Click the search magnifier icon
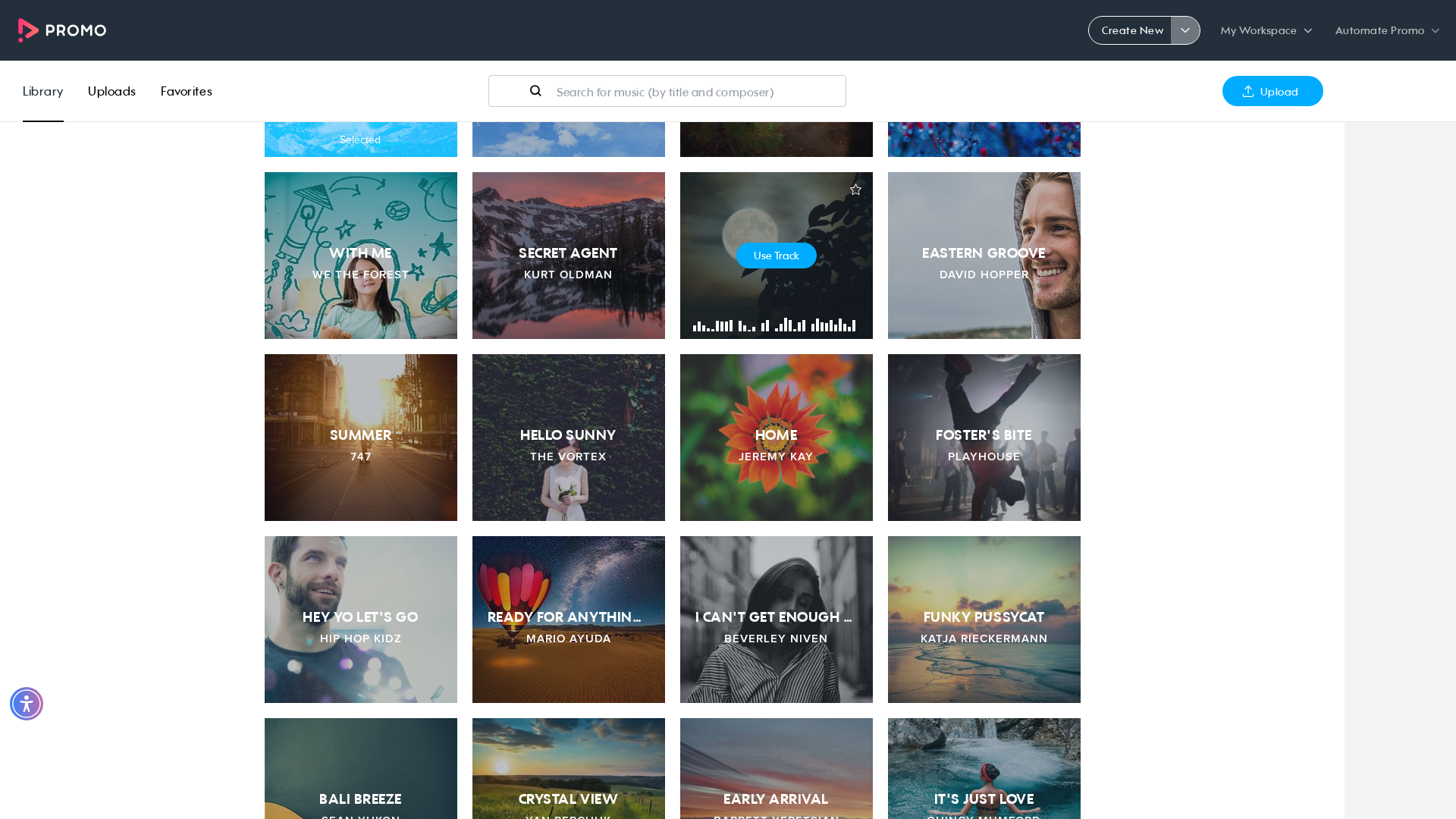1456x819 pixels. (535, 91)
